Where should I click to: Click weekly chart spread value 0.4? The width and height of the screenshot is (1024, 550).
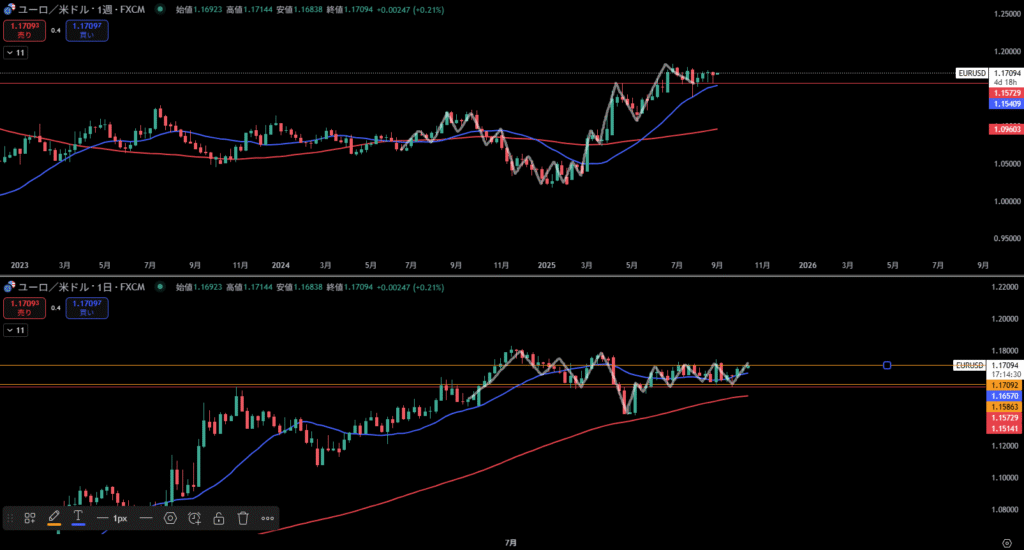(56, 31)
